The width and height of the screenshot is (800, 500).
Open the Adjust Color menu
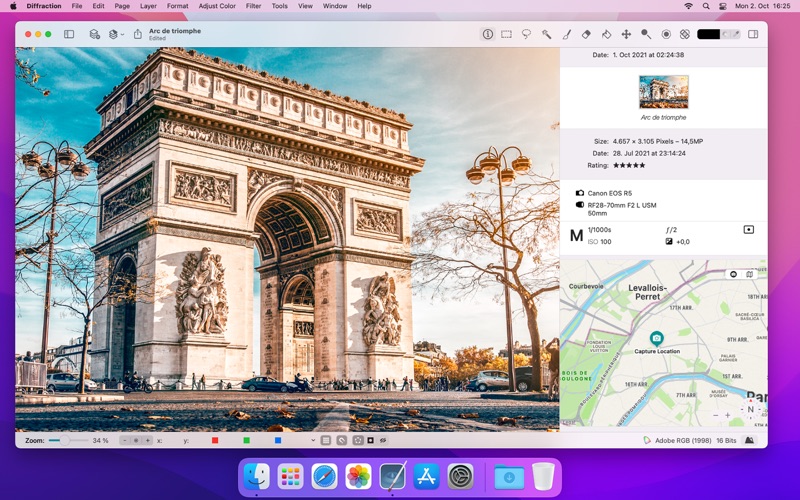pos(217,6)
